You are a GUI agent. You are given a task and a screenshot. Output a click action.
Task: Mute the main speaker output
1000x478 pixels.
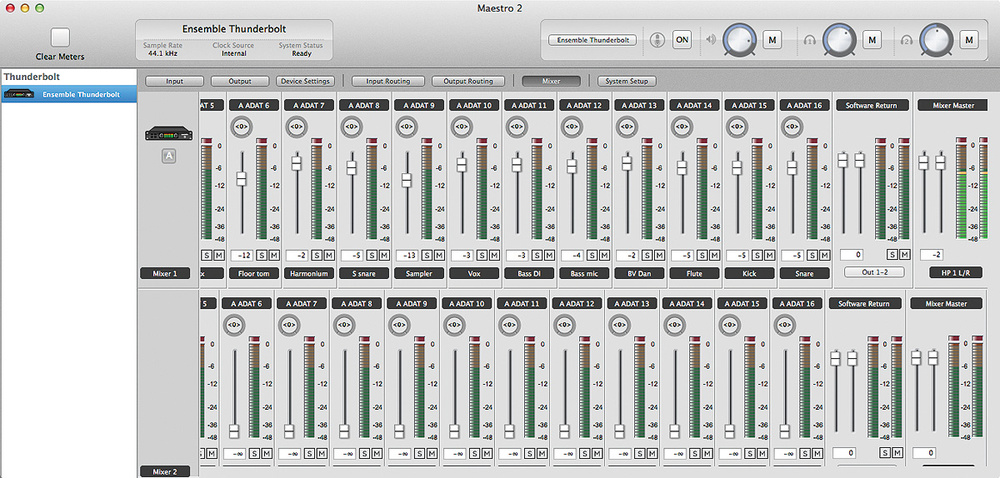coord(771,40)
